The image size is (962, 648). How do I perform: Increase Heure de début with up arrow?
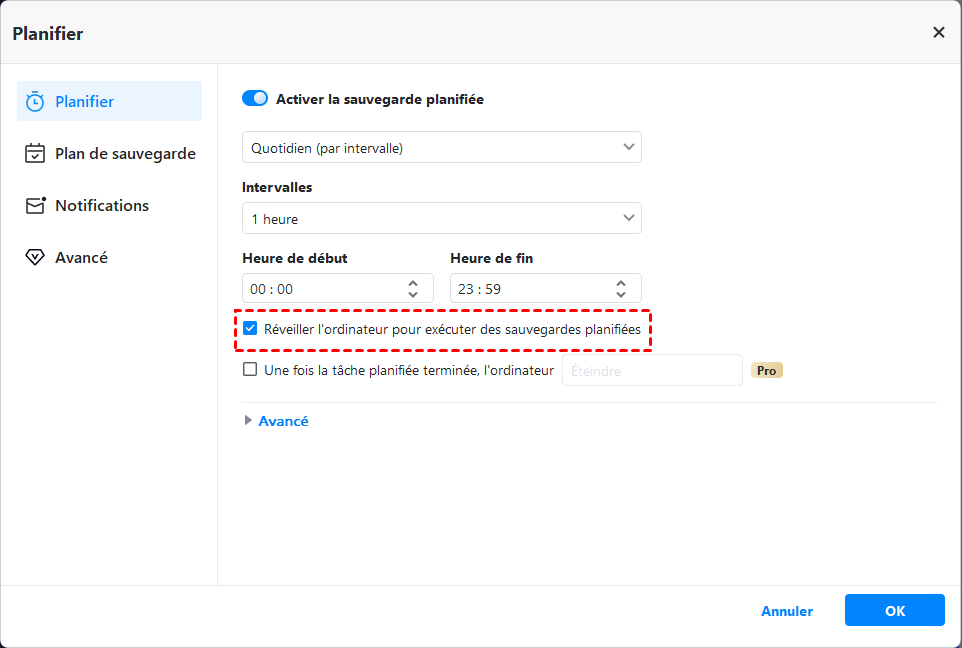pyautogui.click(x=413, y=283)
